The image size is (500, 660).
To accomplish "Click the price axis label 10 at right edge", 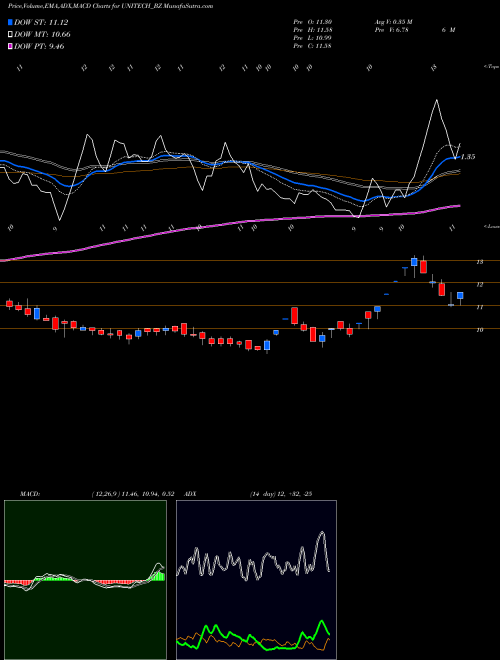I will (479, 330).
